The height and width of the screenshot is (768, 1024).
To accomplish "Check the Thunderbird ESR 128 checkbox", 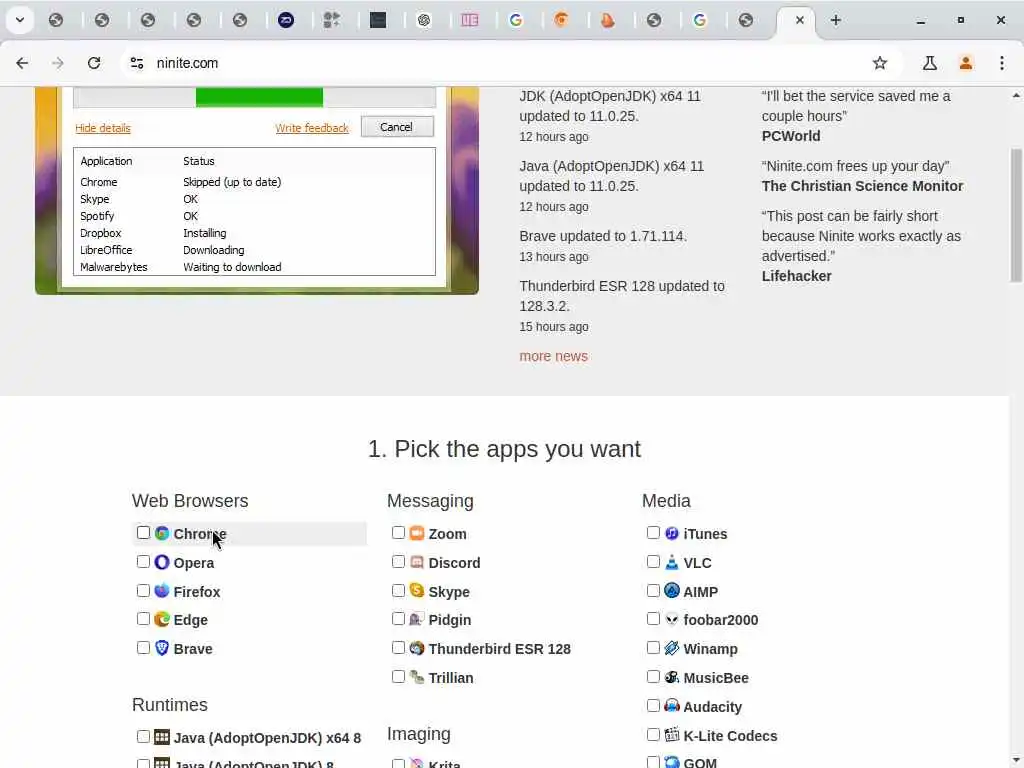I will click(x=398, y=648).
